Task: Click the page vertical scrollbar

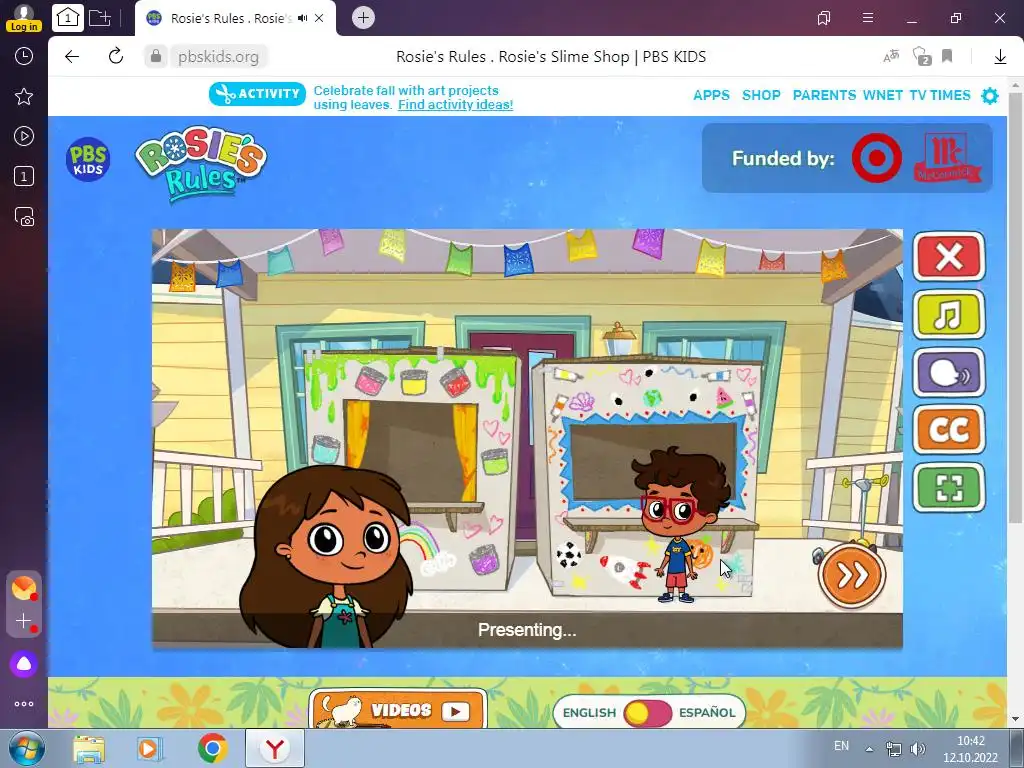Action: pyautogui.click(x=1015, y=307)
